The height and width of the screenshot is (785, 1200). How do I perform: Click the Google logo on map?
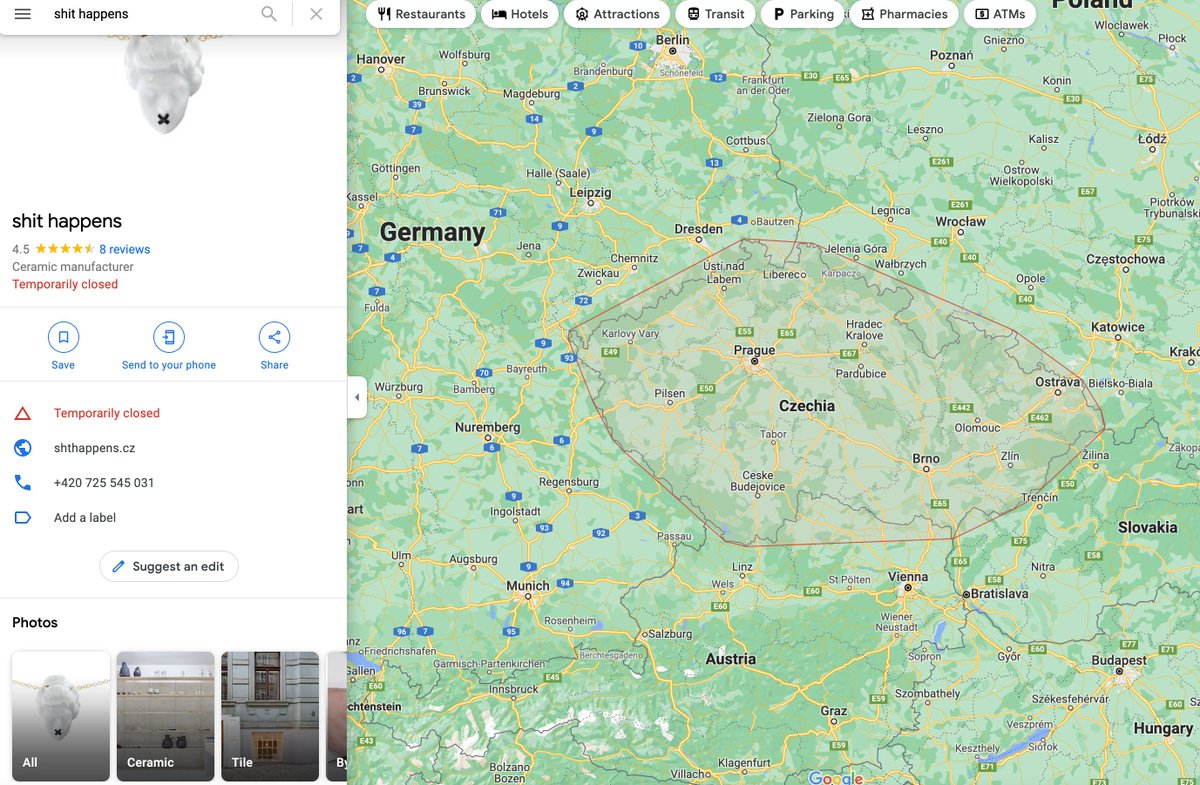click(x=836, y=777)
